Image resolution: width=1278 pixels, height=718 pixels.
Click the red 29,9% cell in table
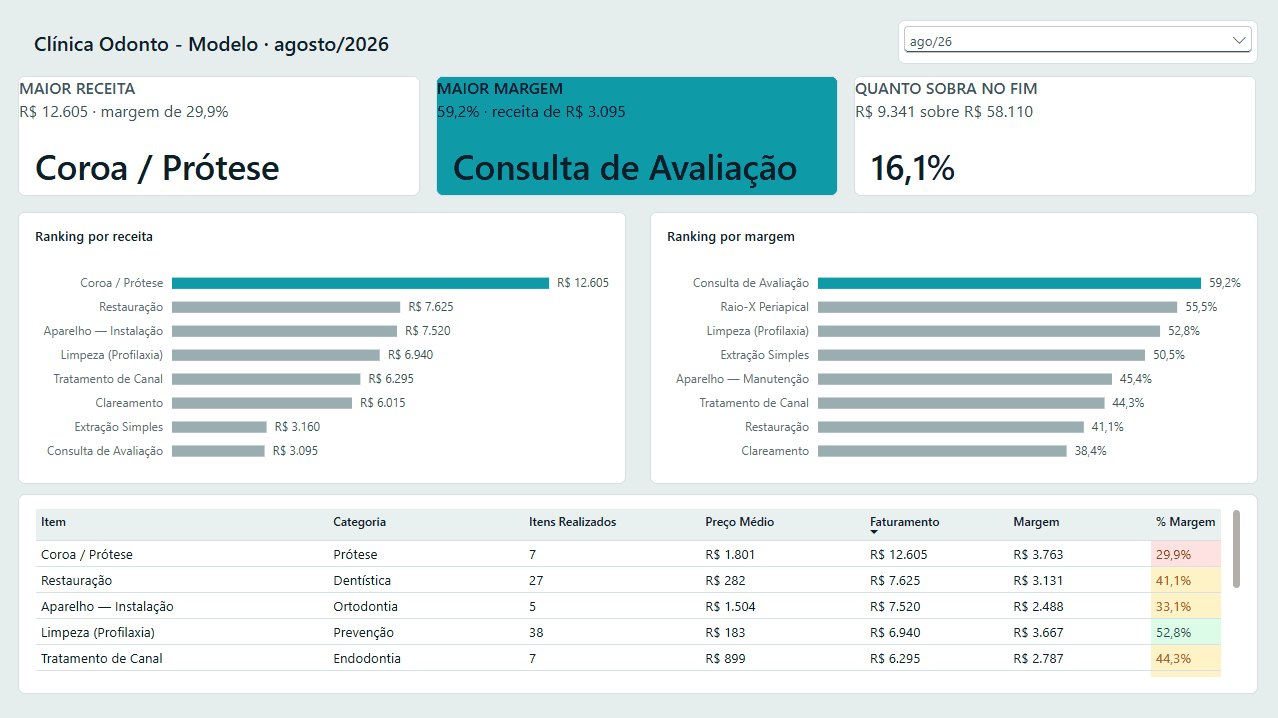point(1186,554)
